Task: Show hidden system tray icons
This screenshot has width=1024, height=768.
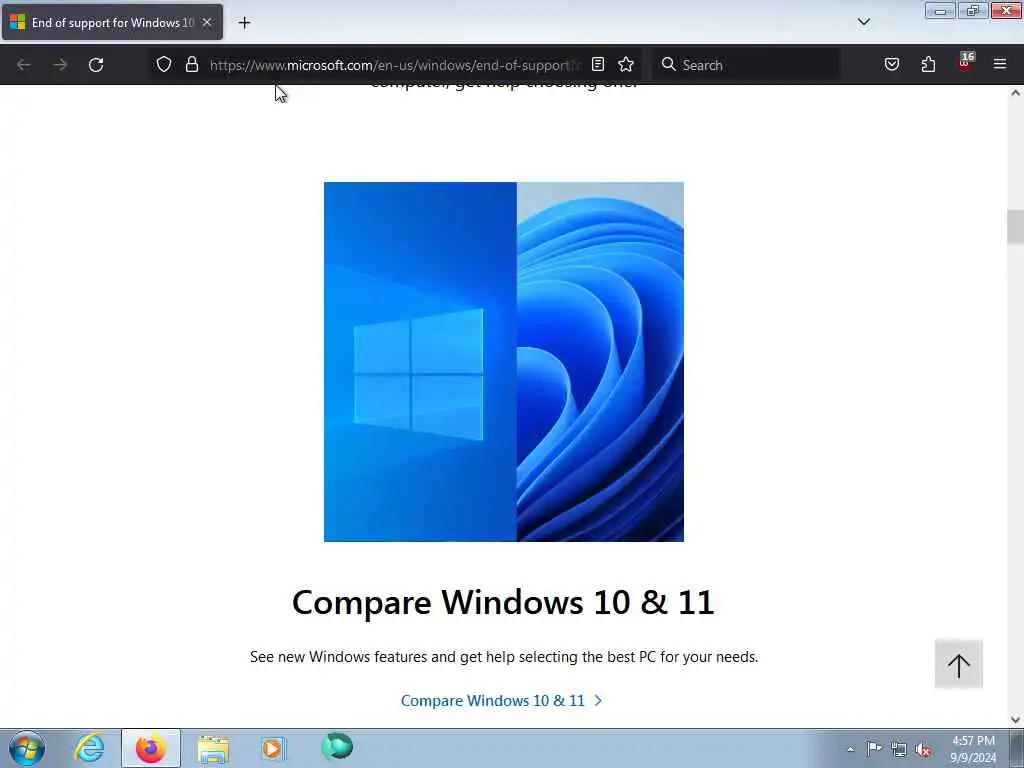Action: click(850, 750)
